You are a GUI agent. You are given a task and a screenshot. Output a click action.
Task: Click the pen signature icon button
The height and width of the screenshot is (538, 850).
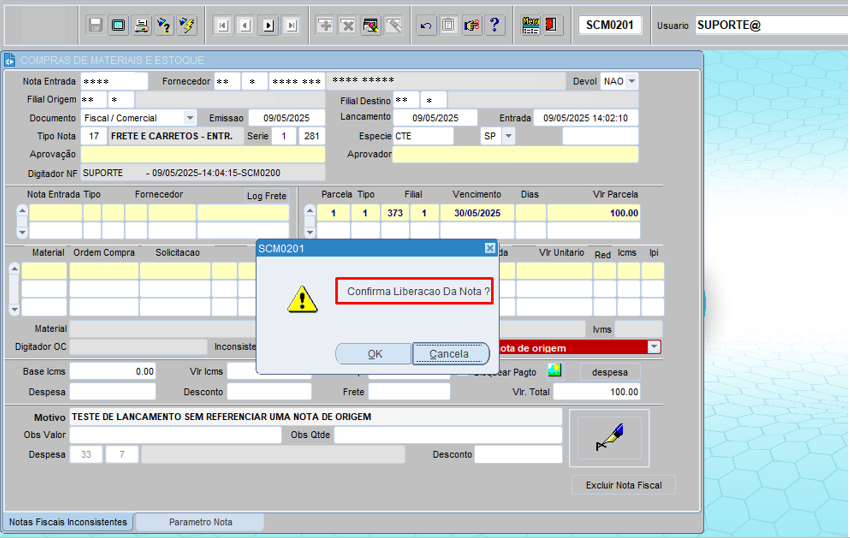[x=608, y=436]
